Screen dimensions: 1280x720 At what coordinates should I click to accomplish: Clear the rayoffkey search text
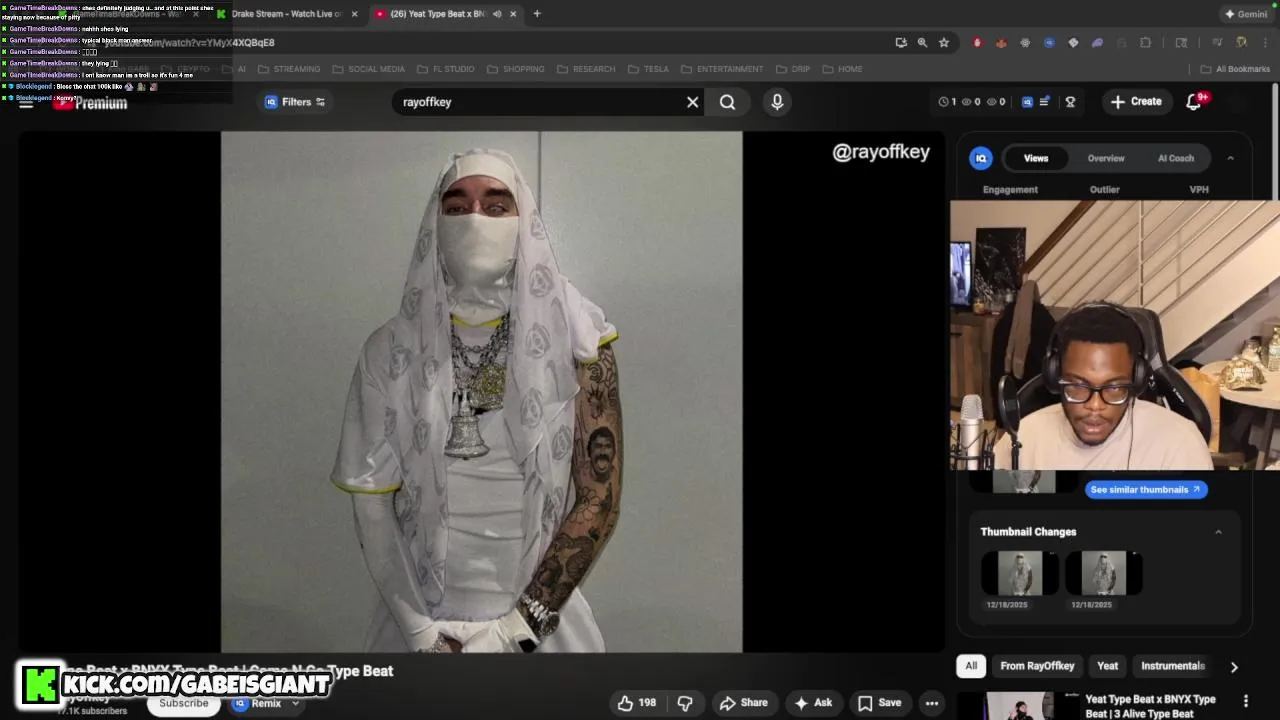click(x=692, y=102)
